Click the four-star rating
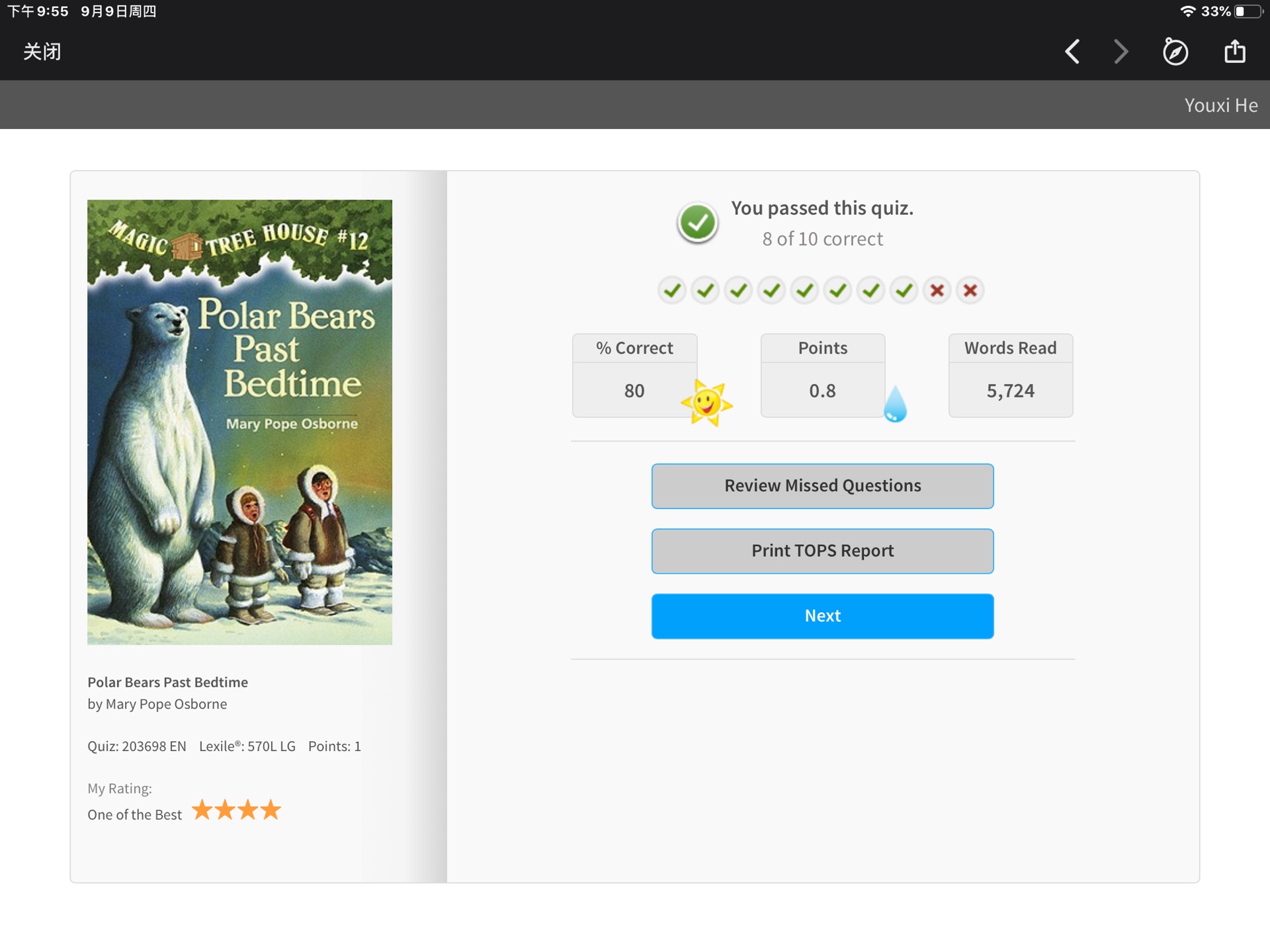This screenshot has height=952, width=1270. [237, 810]
